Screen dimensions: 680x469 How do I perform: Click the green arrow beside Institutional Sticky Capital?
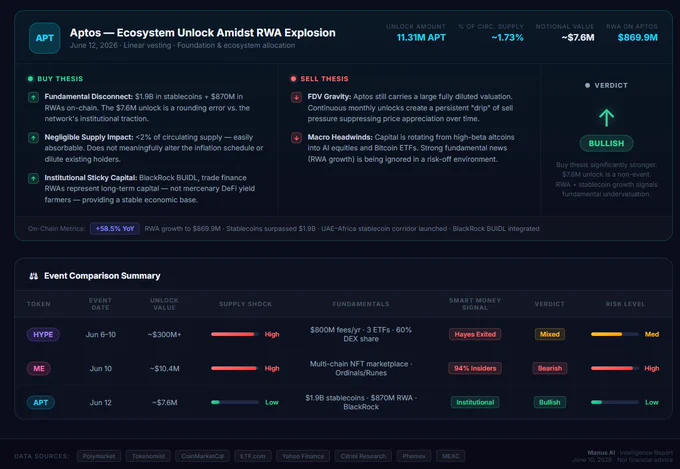pos(33,178)
